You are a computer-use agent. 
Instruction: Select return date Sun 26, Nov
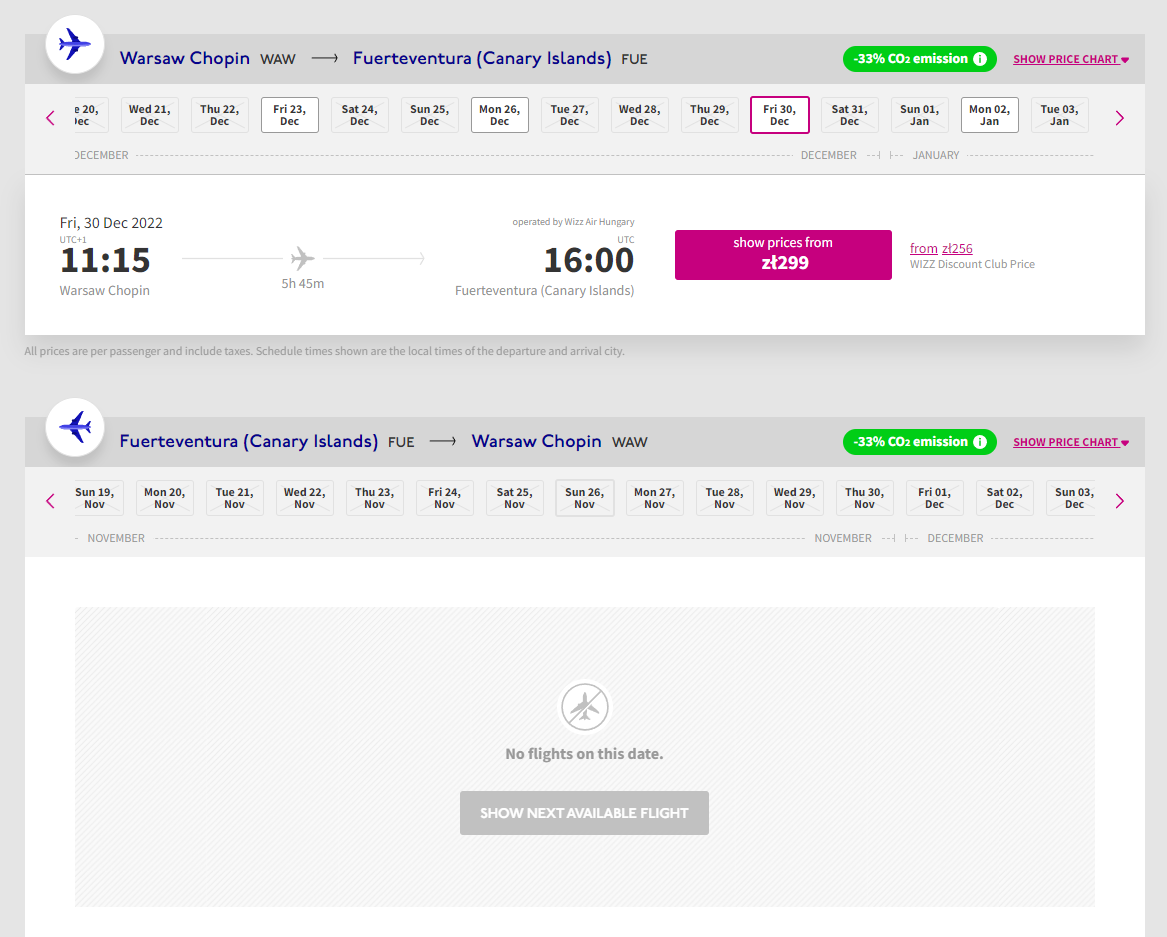(x=584, y=499)
